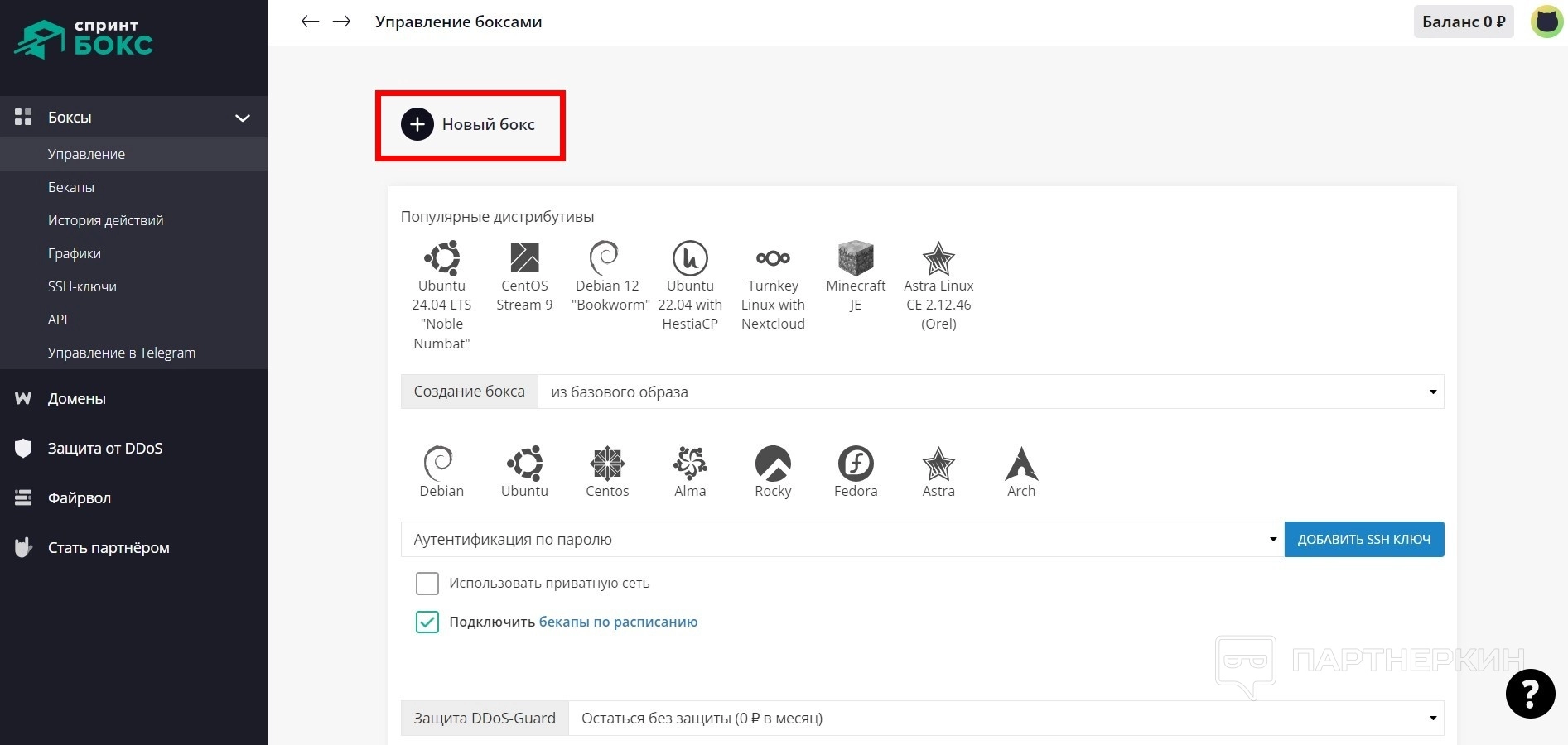Click the user avatar icon
The height and width of the screenshot is (745, 1568).
pyautogui.click(x=1546, y=22)
